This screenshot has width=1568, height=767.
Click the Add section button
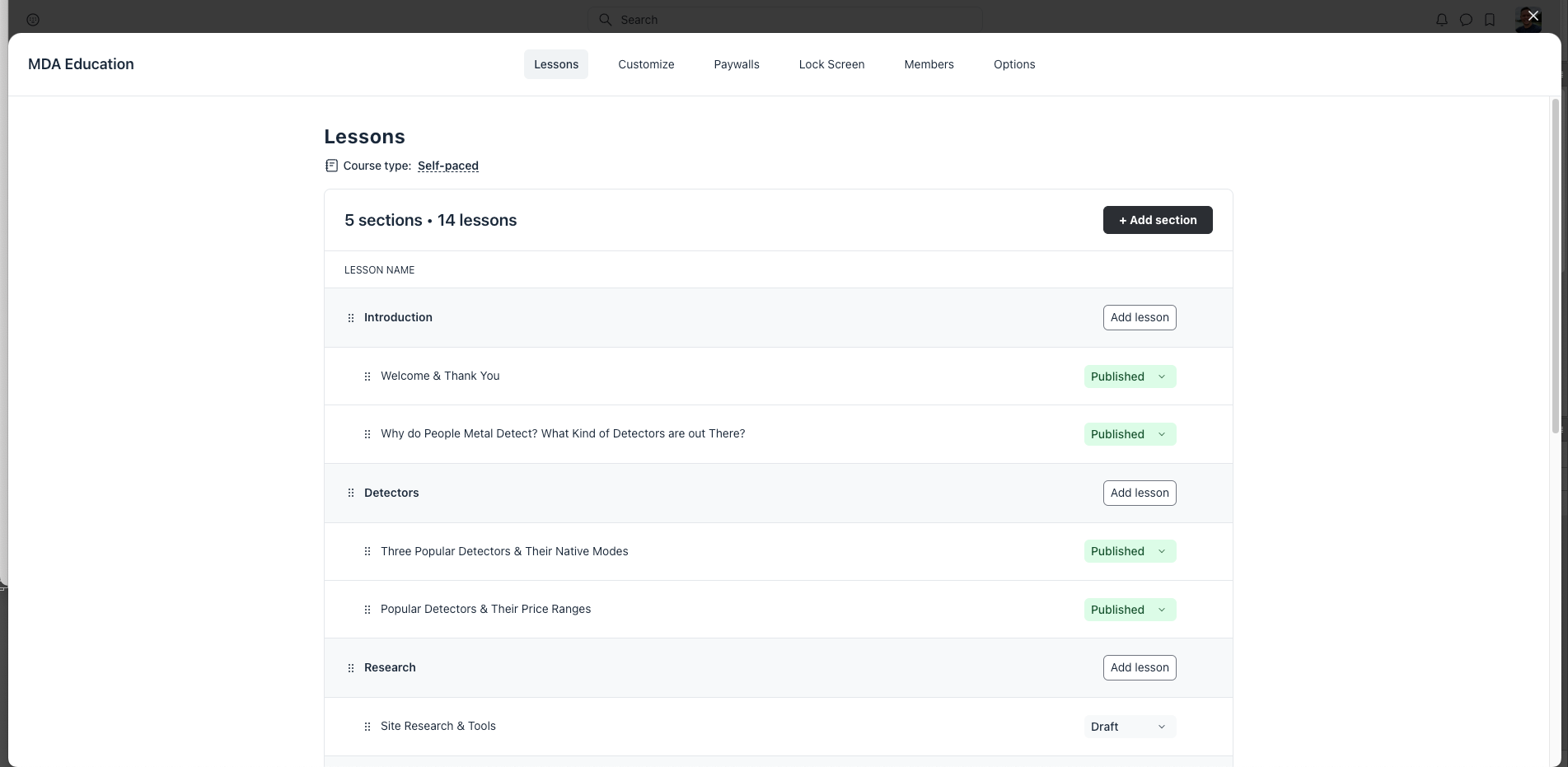1157,220
